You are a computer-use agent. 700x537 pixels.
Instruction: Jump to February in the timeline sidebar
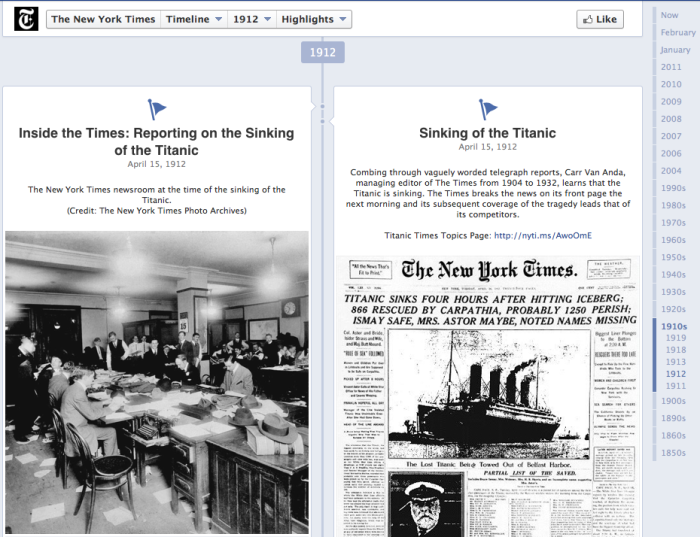[x=678, y=33]
